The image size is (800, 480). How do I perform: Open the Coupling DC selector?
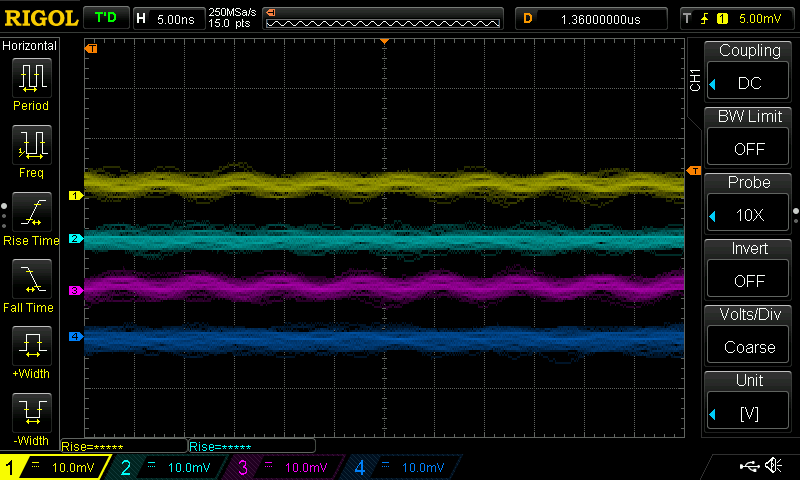tap(749, 82)
